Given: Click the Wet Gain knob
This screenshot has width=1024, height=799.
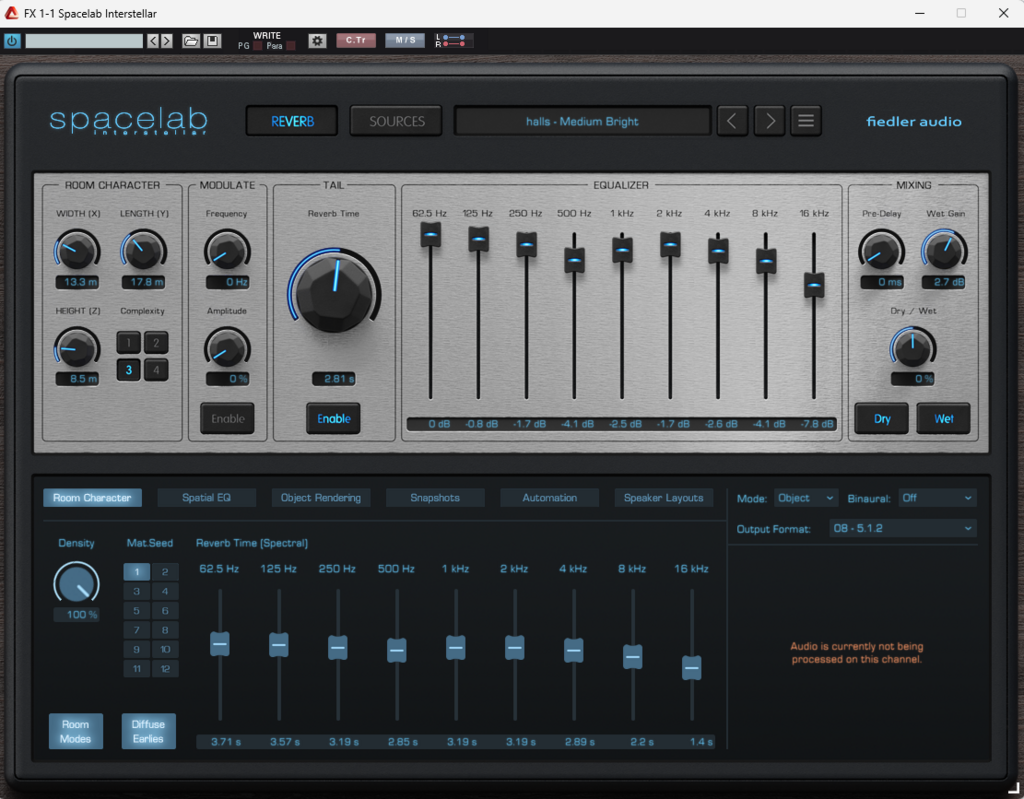Looking at the screenshot, I should click(x=944, y=251).
